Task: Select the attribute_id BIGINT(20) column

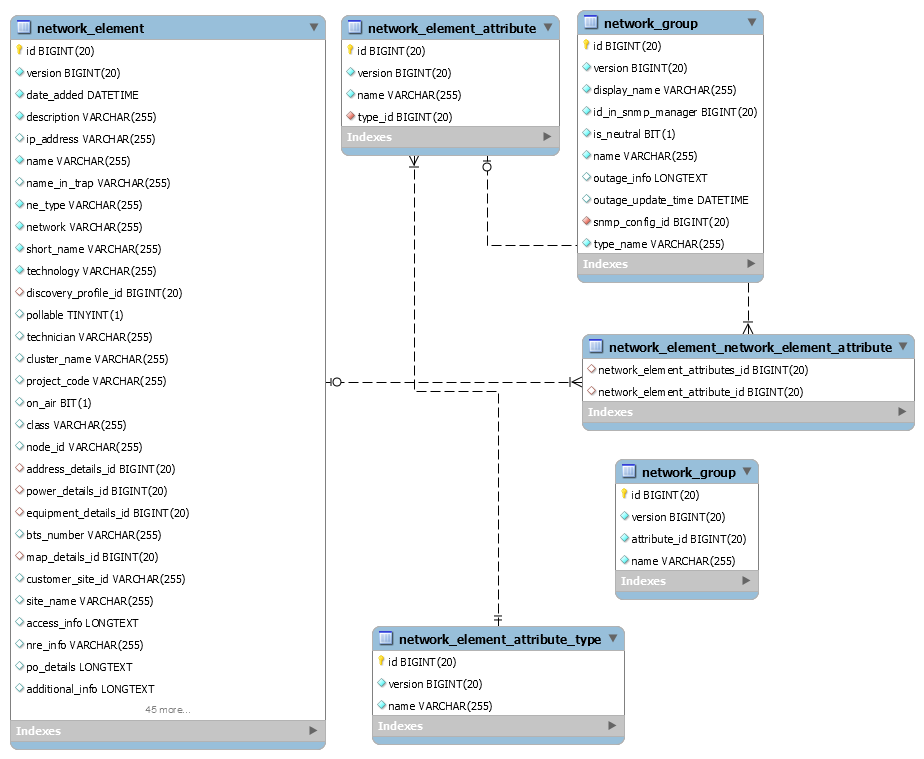Action: (688, 539)
